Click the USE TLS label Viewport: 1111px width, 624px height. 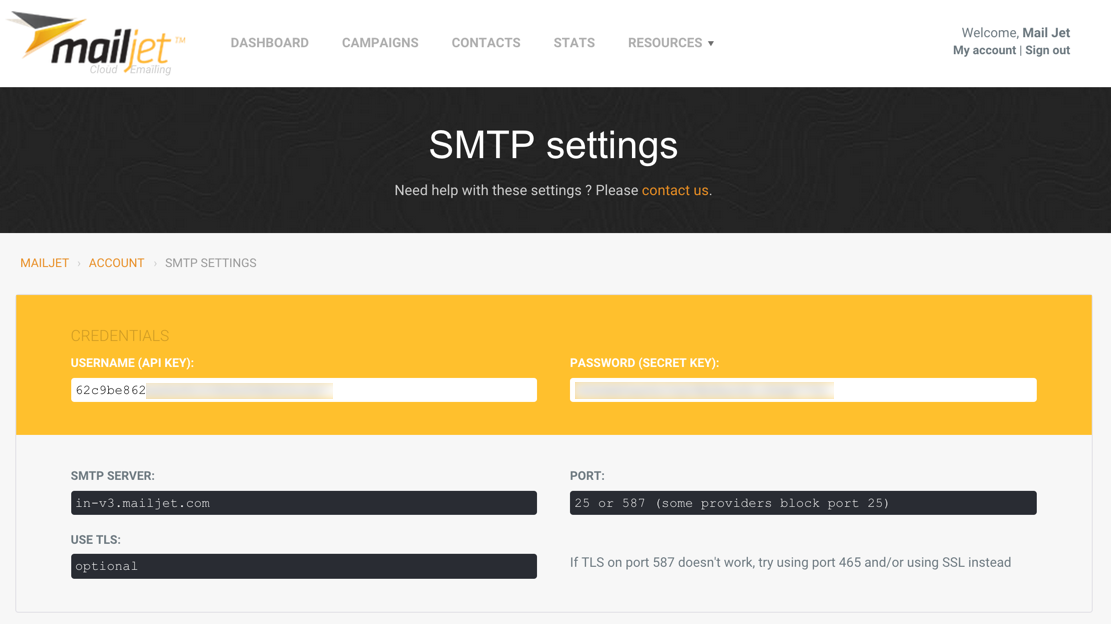pos(96,540)
